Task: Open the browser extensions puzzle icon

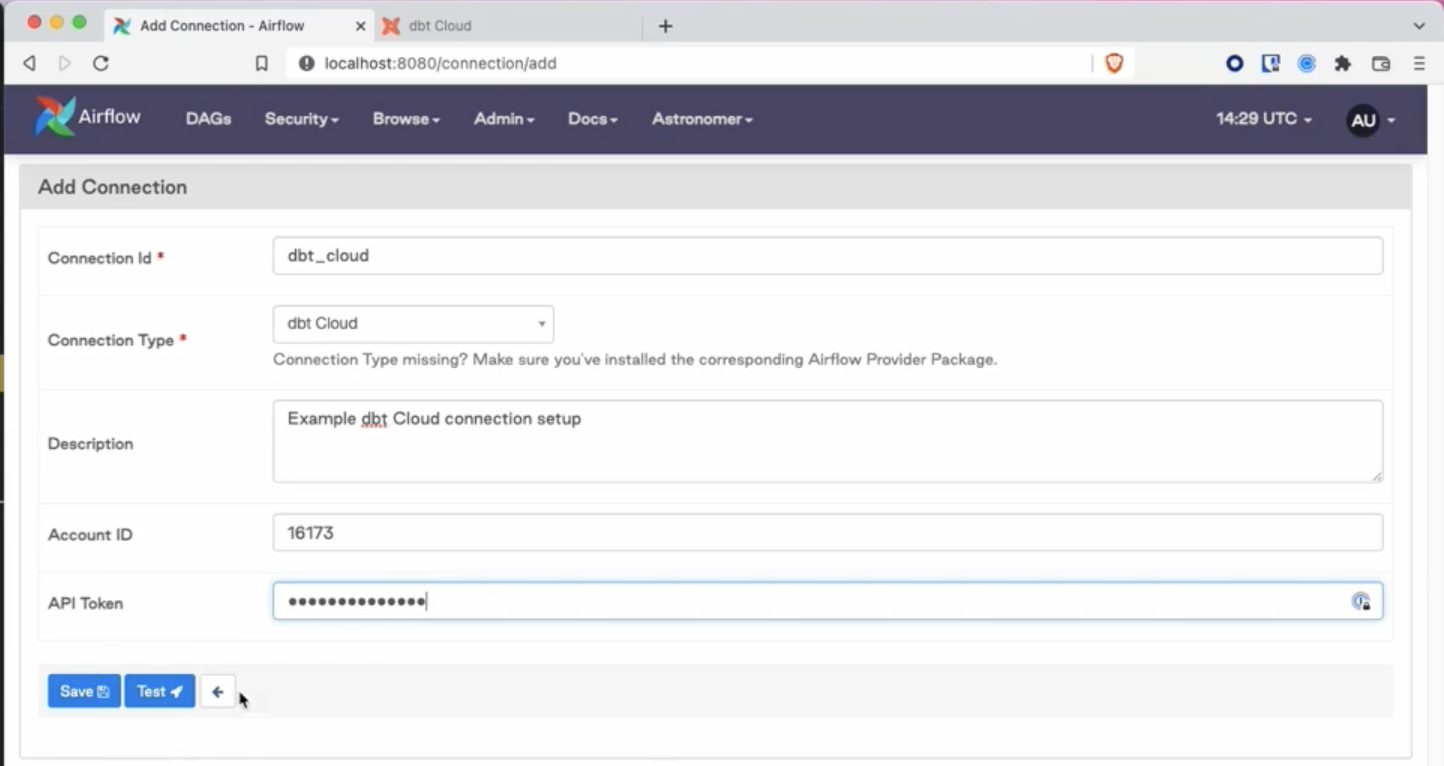Action: pos(1343,63)
